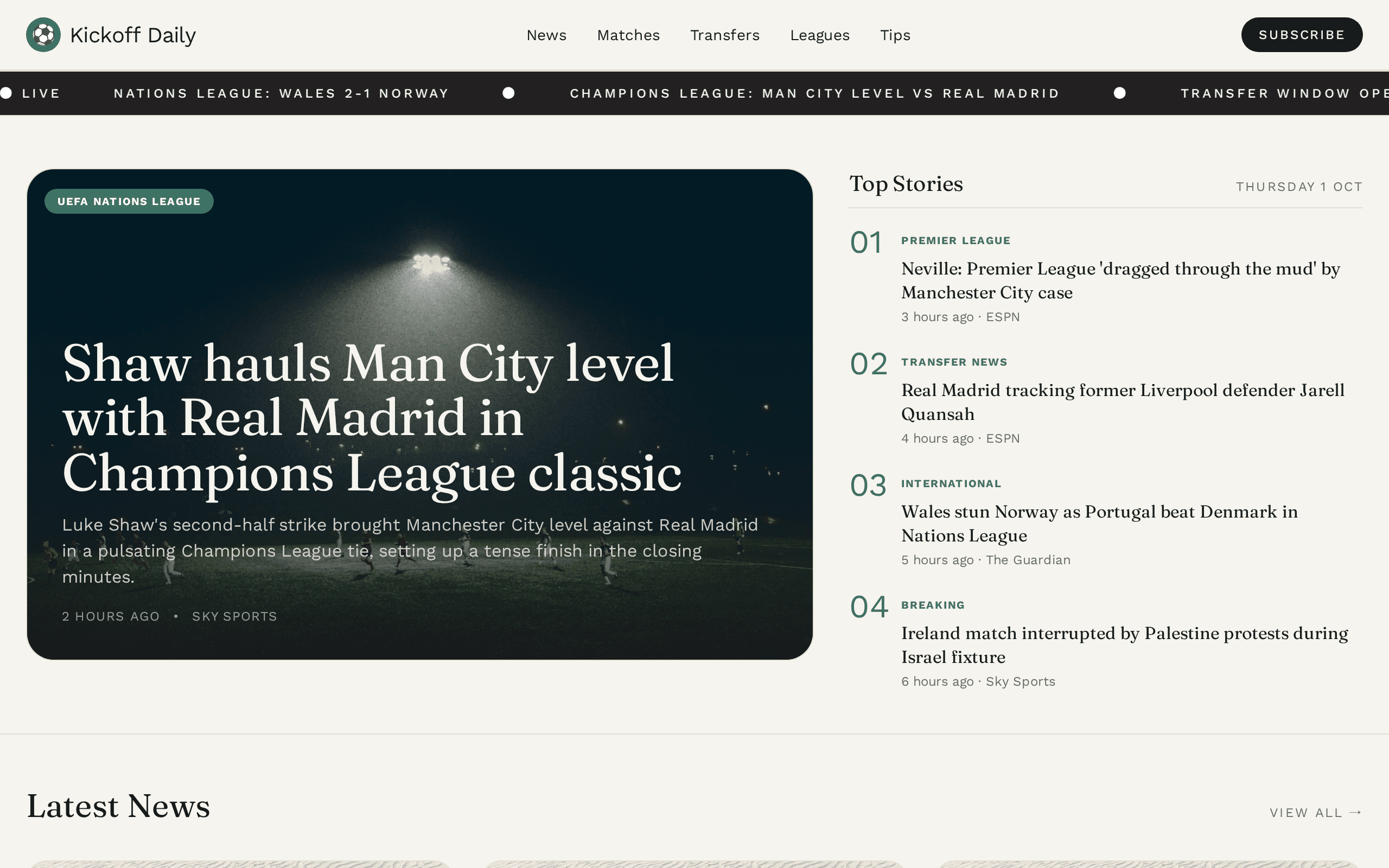Open the Real Madrid tracking Jarell Quansah story

(x=1123, y=402)
